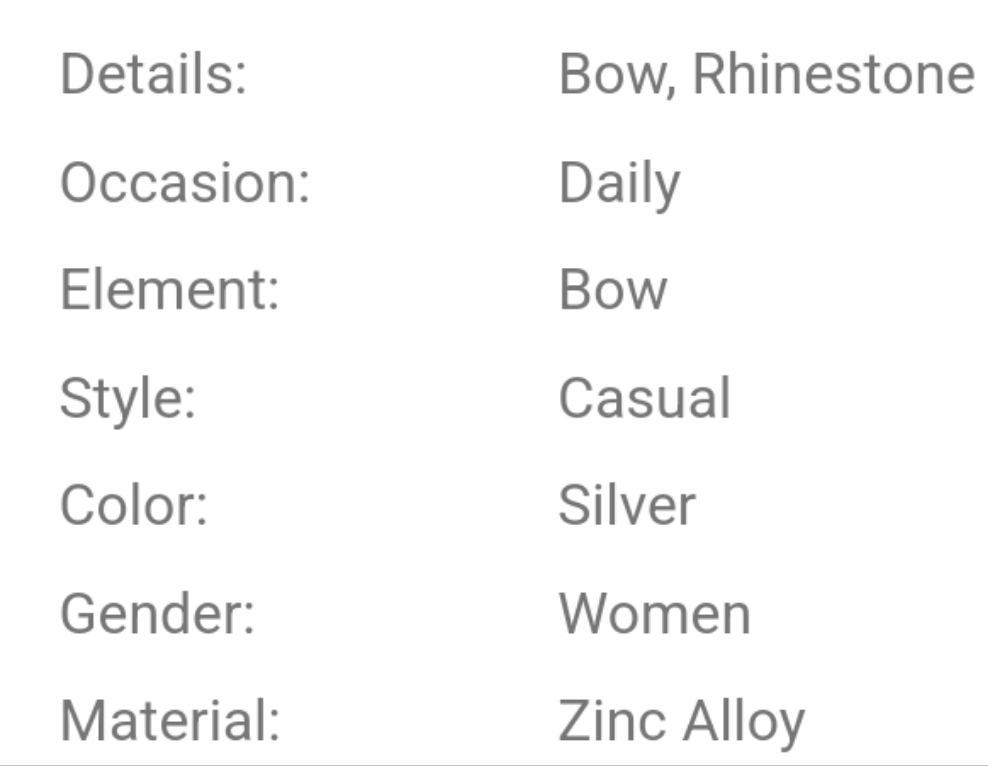
Task: Select the Daily occasion value
Action: pos(619,186)
